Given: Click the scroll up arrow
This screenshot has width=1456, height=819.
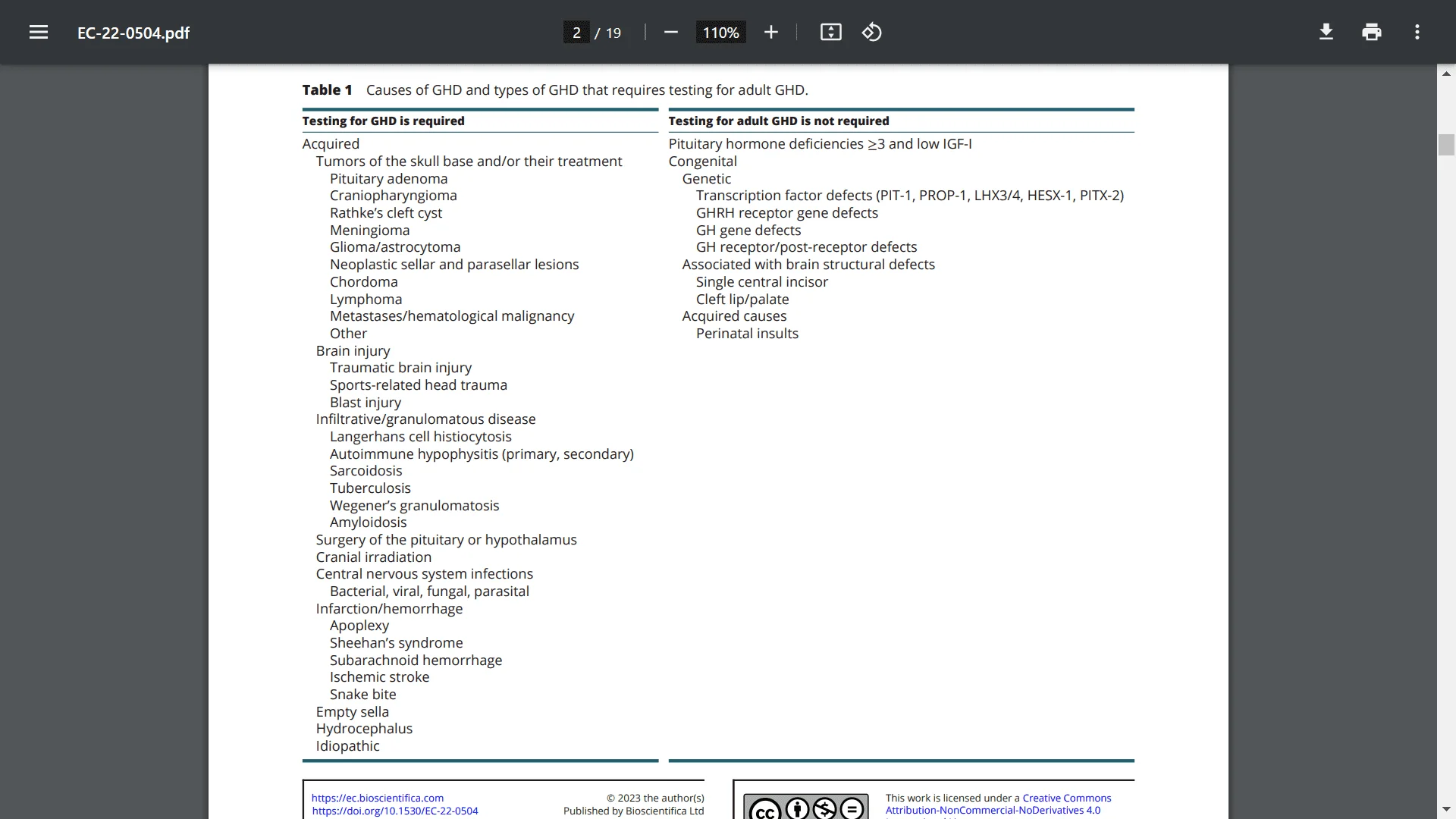Looking at the screenshot, I should (1446, 74).
